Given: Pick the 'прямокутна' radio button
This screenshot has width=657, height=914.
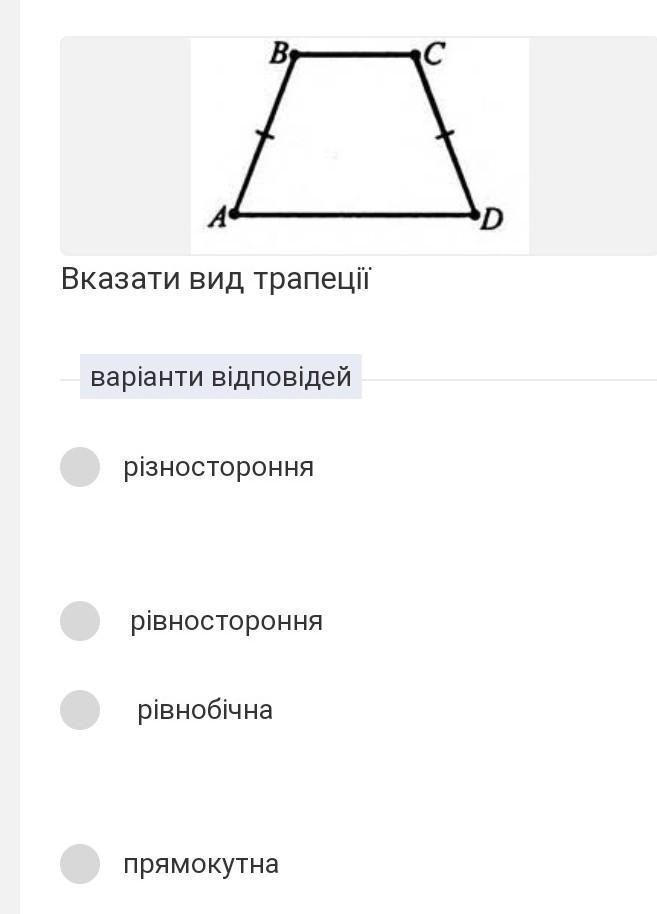Looking at the screenshot, I should point(80,864).
